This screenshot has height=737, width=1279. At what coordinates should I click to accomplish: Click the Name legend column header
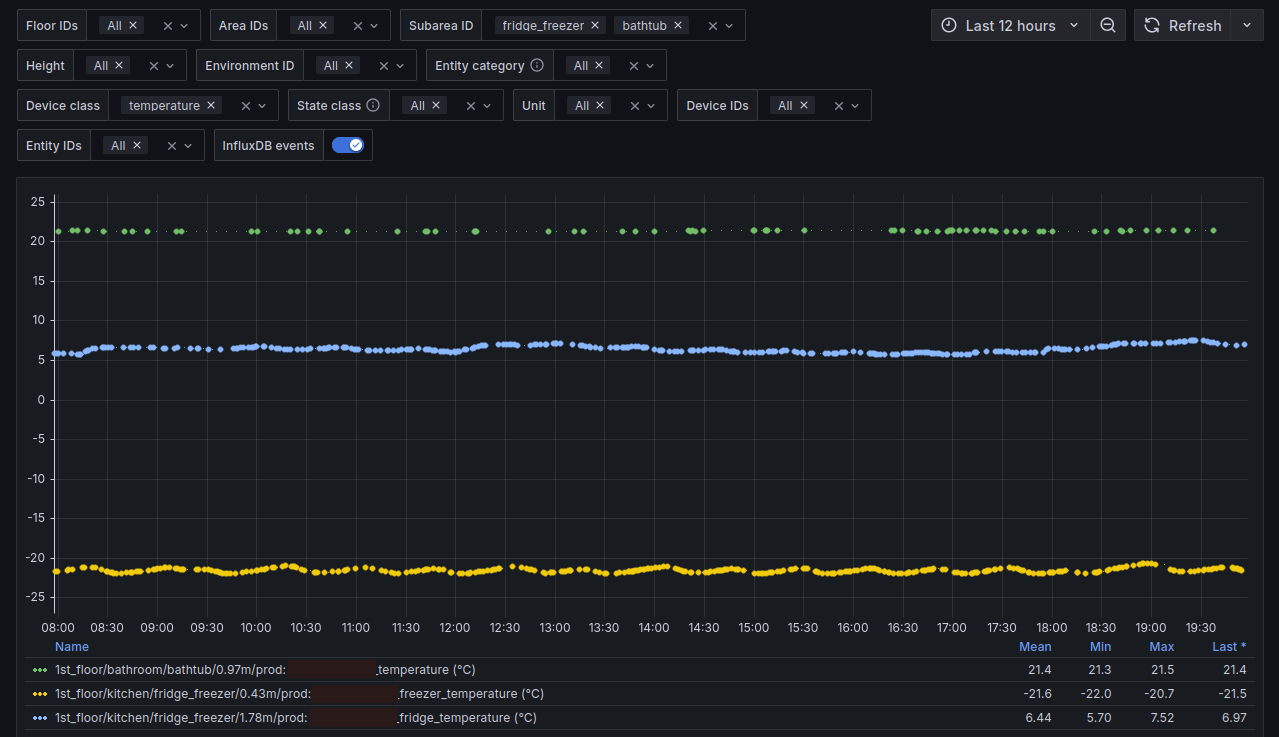click(x=72, y=647)
